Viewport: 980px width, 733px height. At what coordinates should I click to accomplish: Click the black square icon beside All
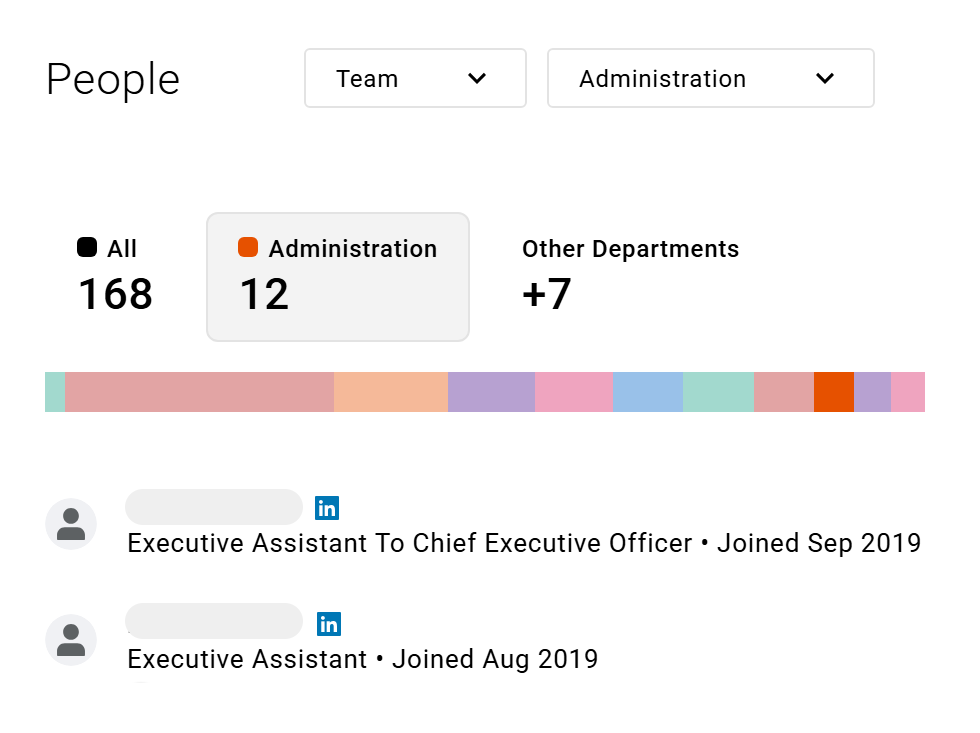coord(87,248)
